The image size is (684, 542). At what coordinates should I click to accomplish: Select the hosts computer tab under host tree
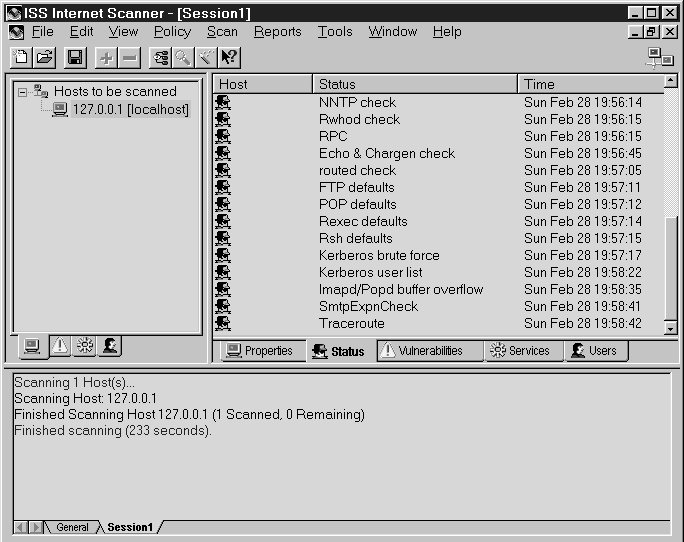[x=33, y=346]
